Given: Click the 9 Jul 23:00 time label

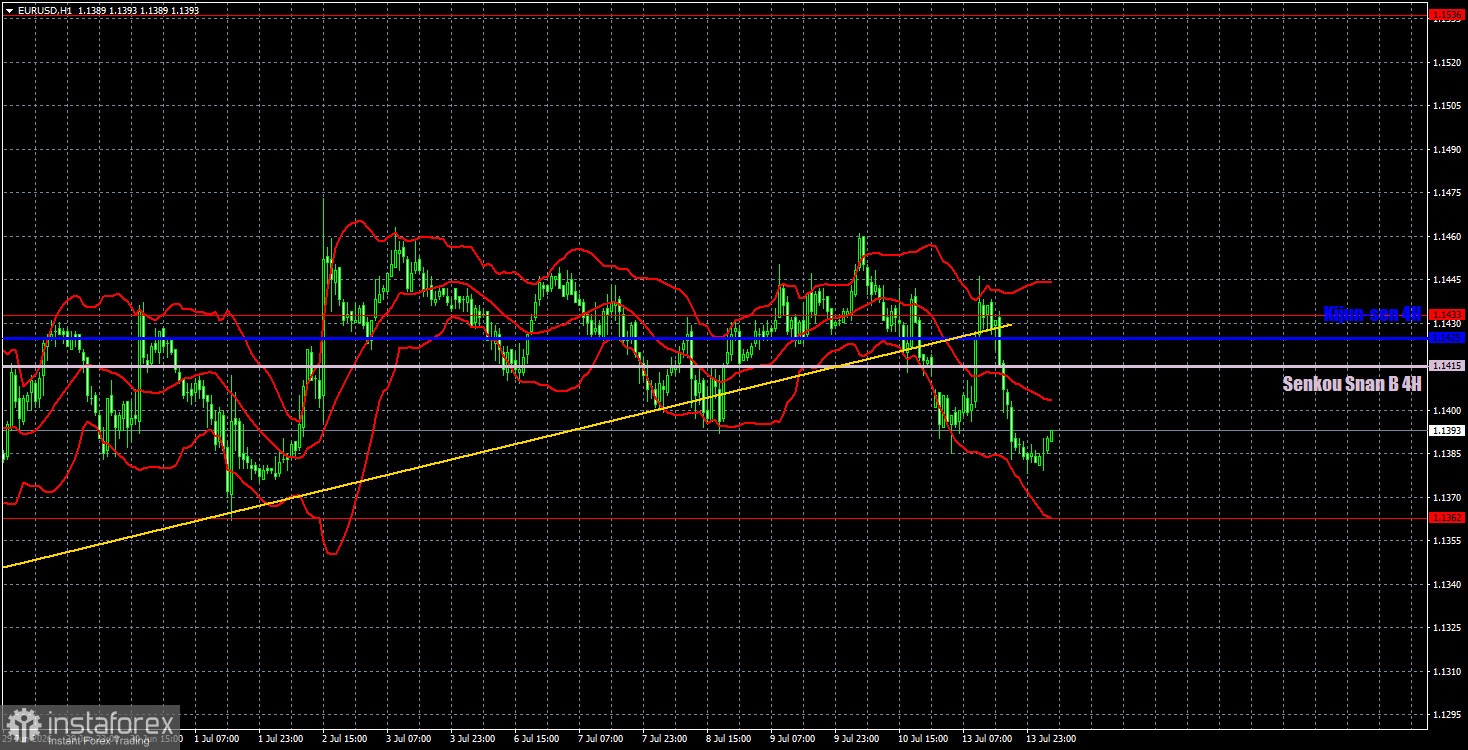Looking at the screenshot, I should (x=857, y=739).
